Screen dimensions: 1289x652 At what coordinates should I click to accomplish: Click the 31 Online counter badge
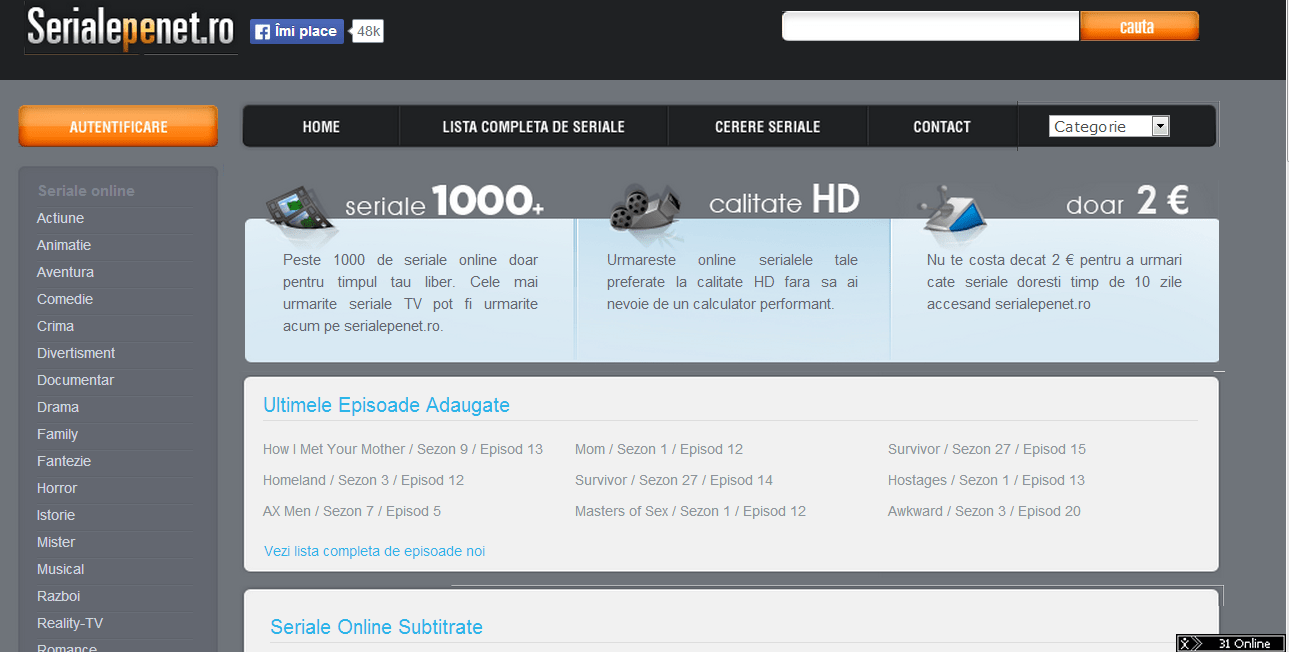(1231, 643)
